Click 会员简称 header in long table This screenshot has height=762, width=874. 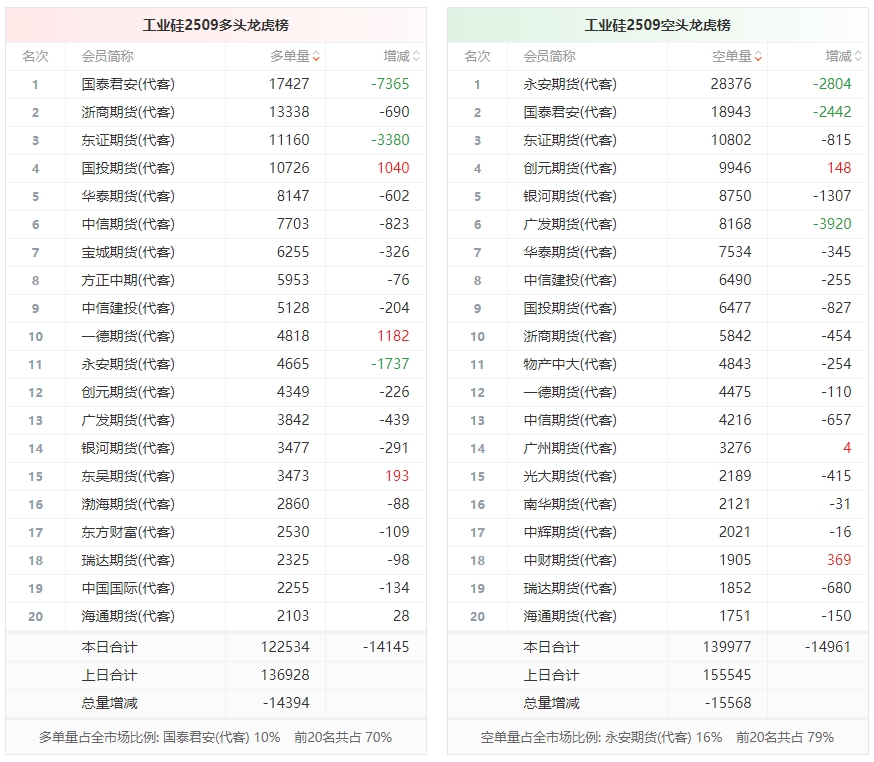(x=108, y=56)
